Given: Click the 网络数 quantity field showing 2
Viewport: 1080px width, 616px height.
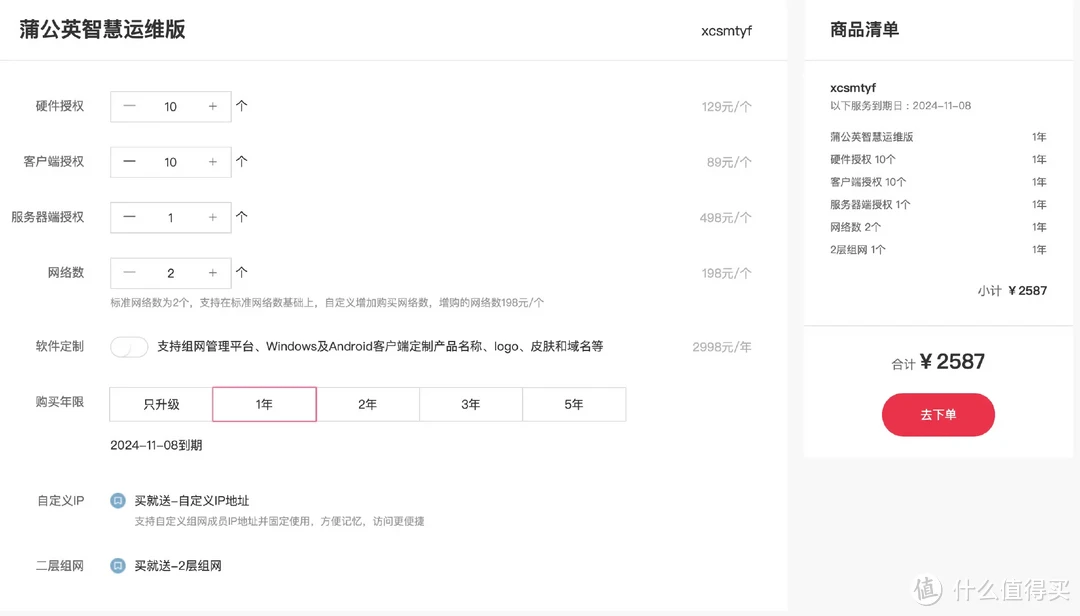Looking at the screenshot, I should (170, 273).
